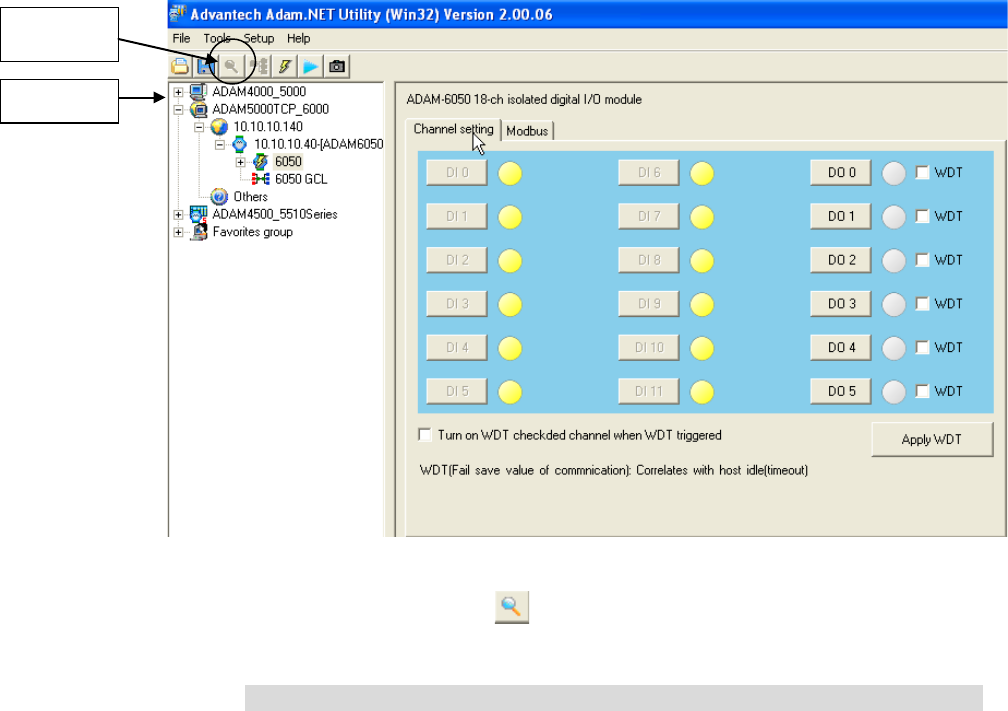The height and width of the screenshot is (711, 1008).
Task: Click the yellow status LED for DI 8
Action: [x=702, y=261]
